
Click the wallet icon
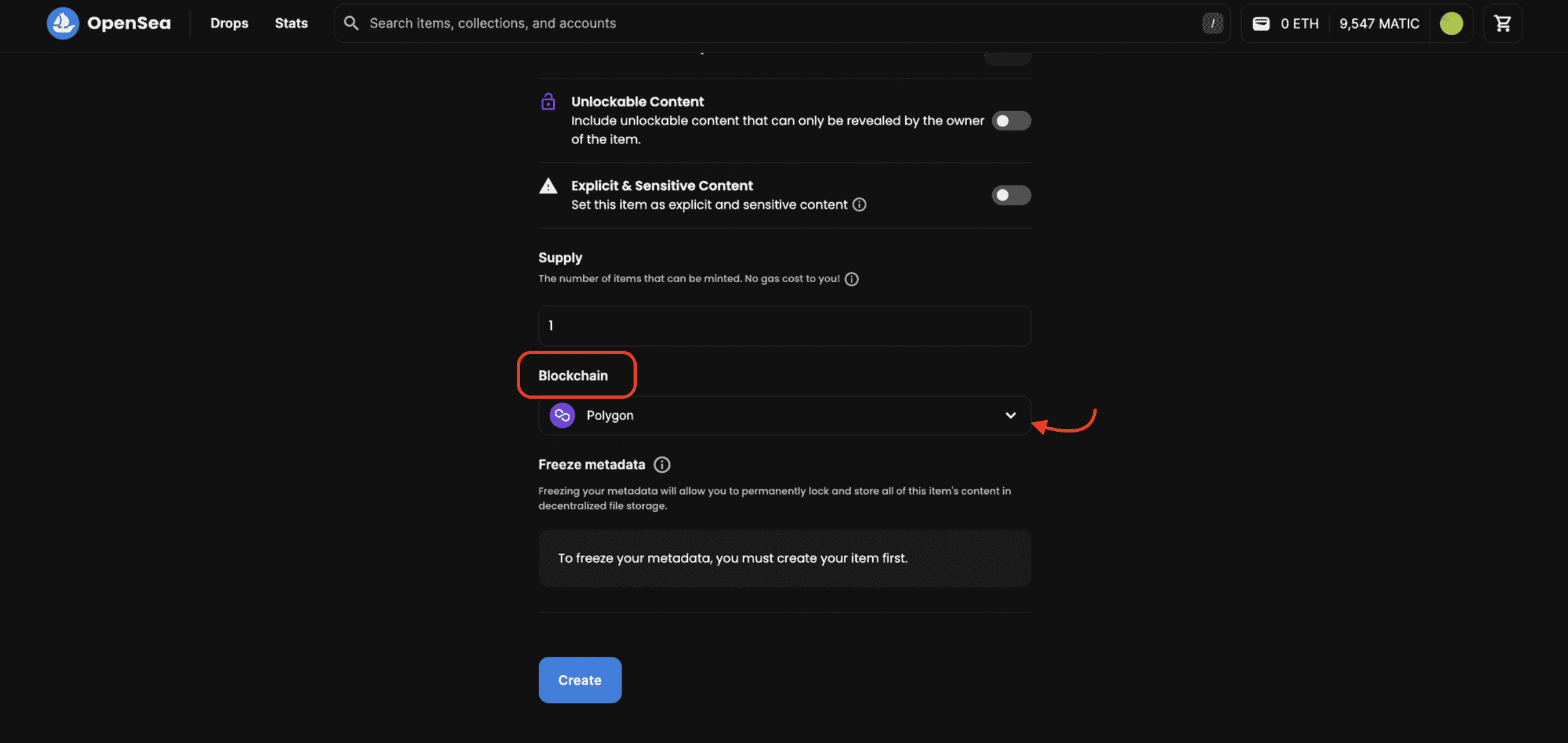(1261, 23)
